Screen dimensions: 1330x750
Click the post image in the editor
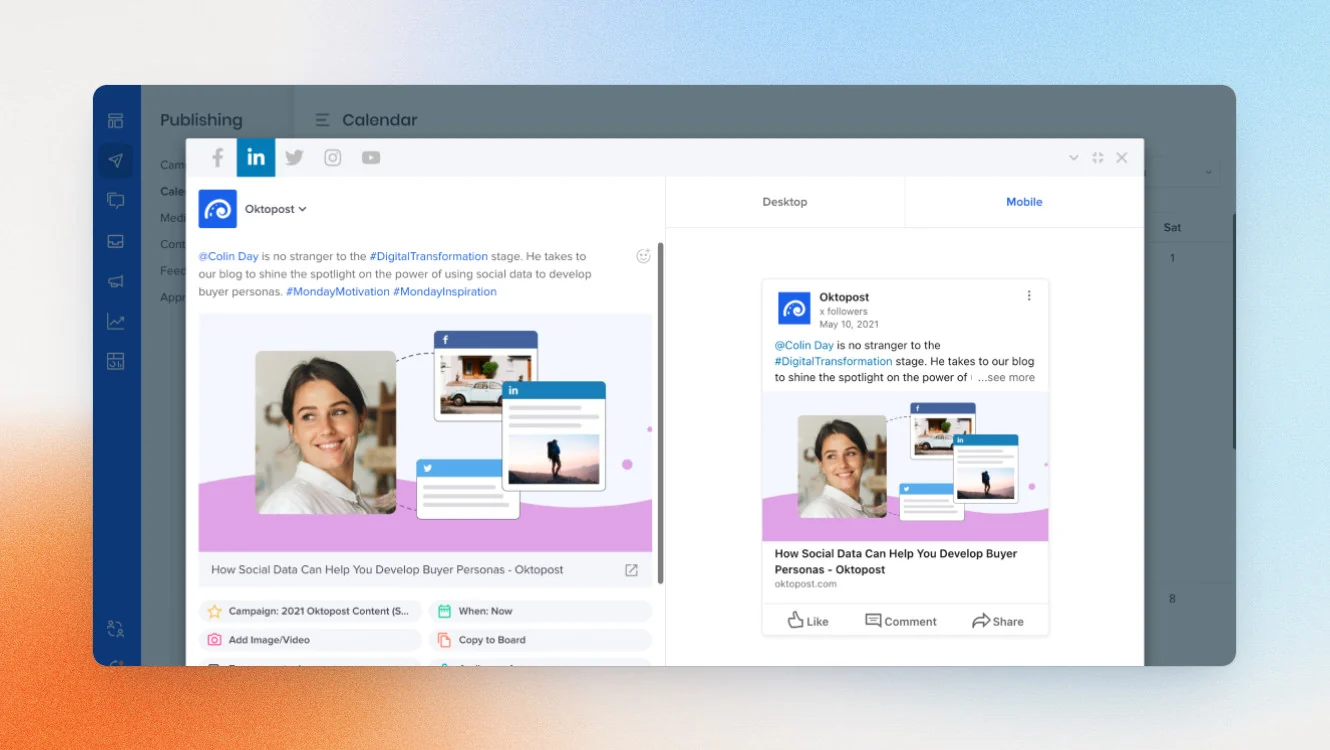(x=425, y=433)
